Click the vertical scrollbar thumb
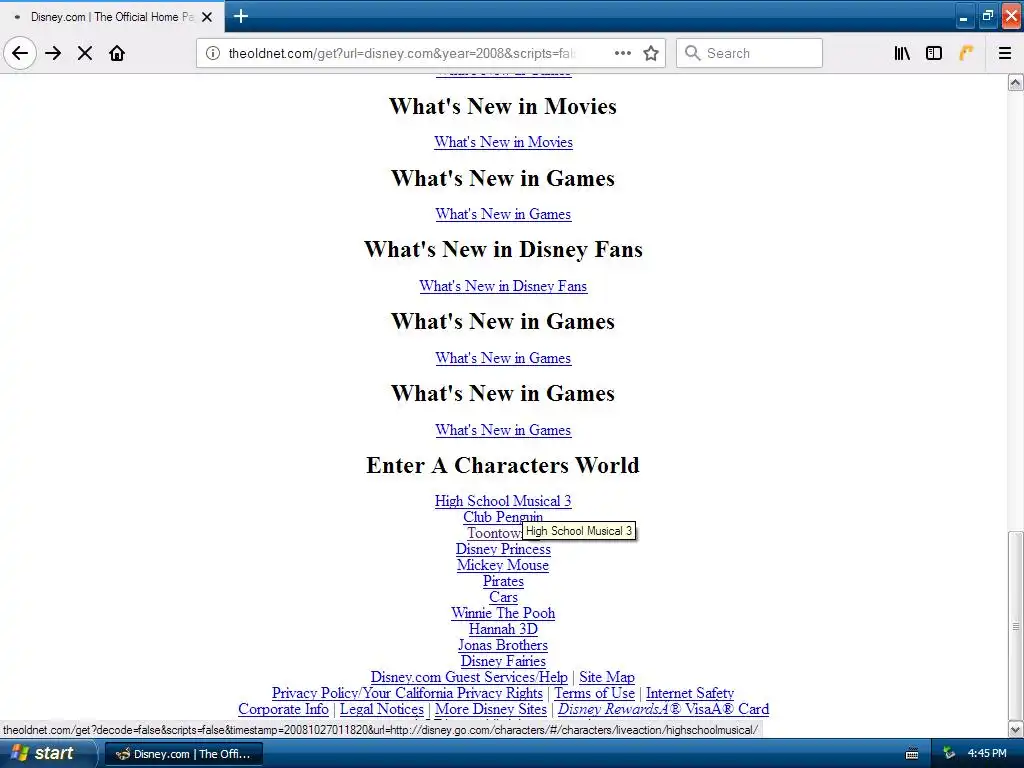1024x768 pixels. click(1016, 626)
